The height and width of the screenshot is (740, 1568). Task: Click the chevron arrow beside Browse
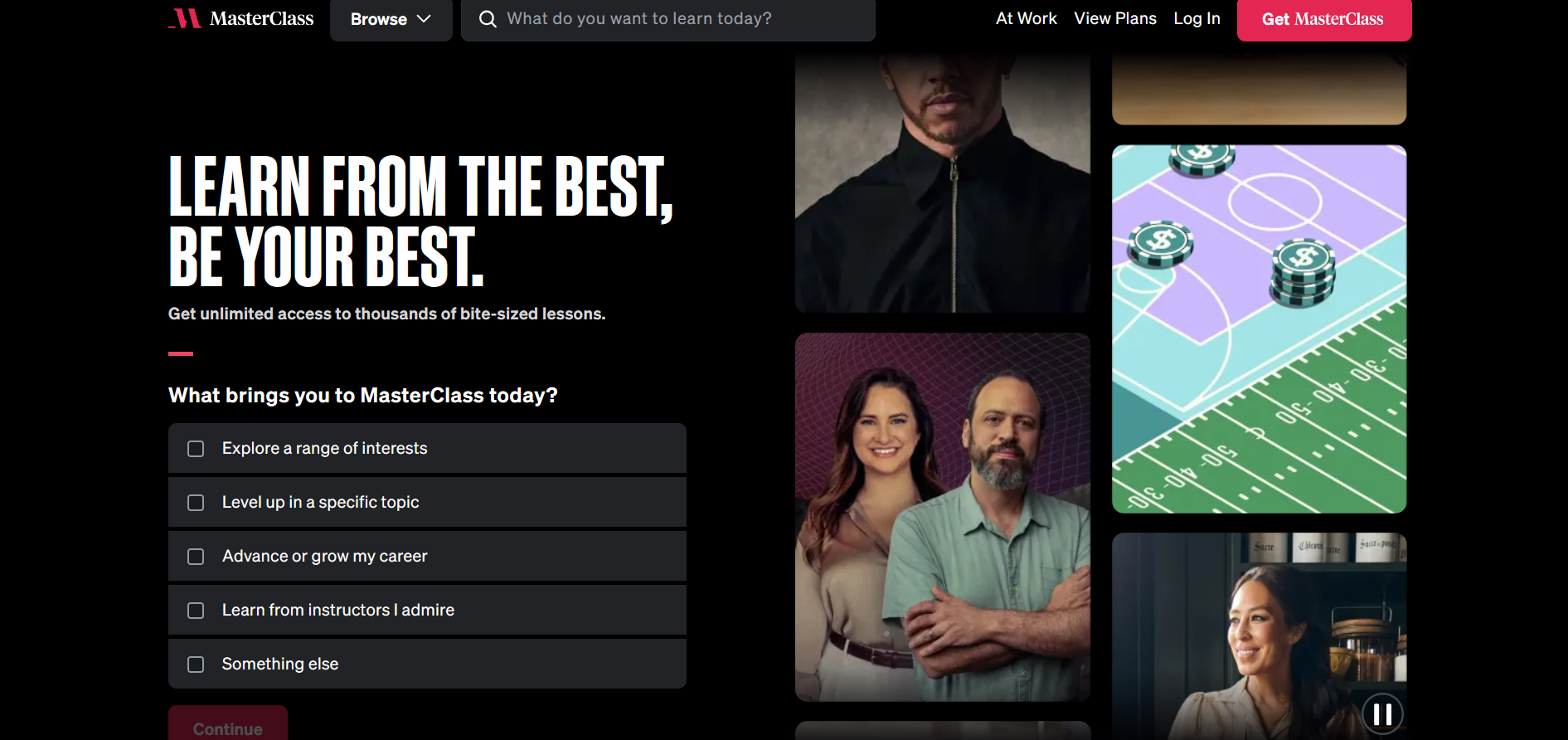(424, 19)
